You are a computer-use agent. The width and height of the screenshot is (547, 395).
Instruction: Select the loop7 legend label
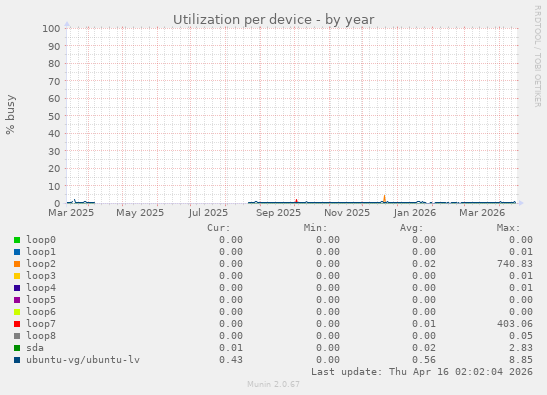pyautogui.click(x=41, y=323)
